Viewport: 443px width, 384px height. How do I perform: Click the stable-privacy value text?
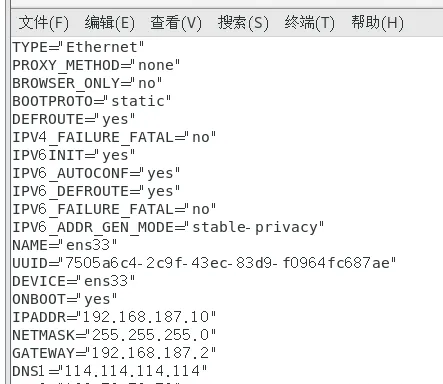255,228
